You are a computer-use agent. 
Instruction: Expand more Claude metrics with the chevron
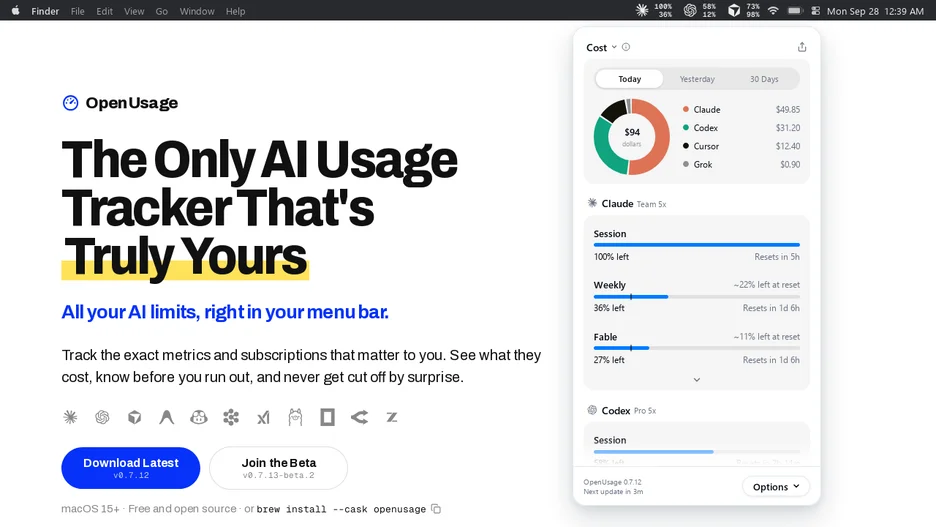(x=697, y=380)
